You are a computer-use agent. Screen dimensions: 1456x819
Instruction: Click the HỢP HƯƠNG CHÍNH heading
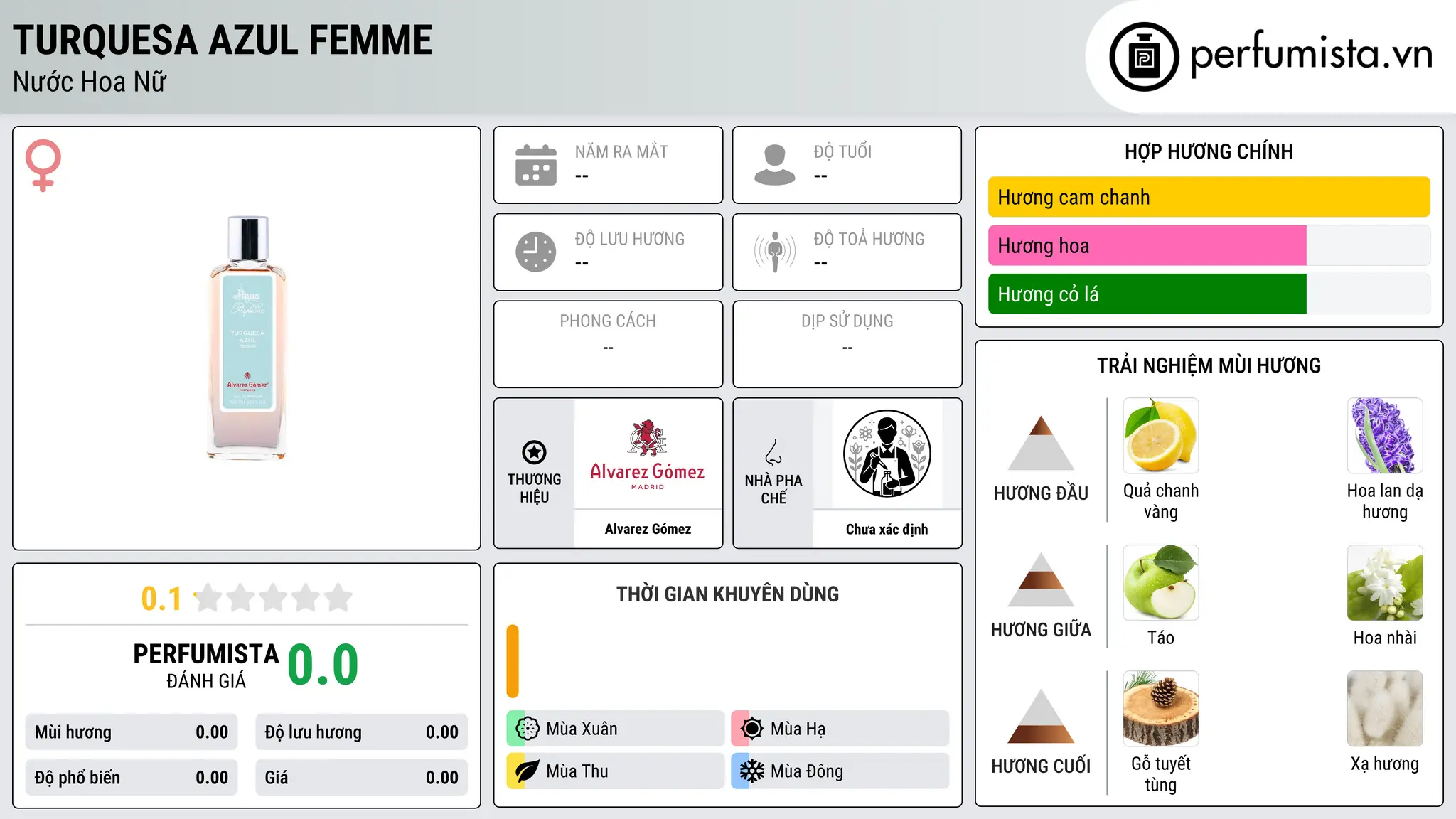pos(1209,151)
